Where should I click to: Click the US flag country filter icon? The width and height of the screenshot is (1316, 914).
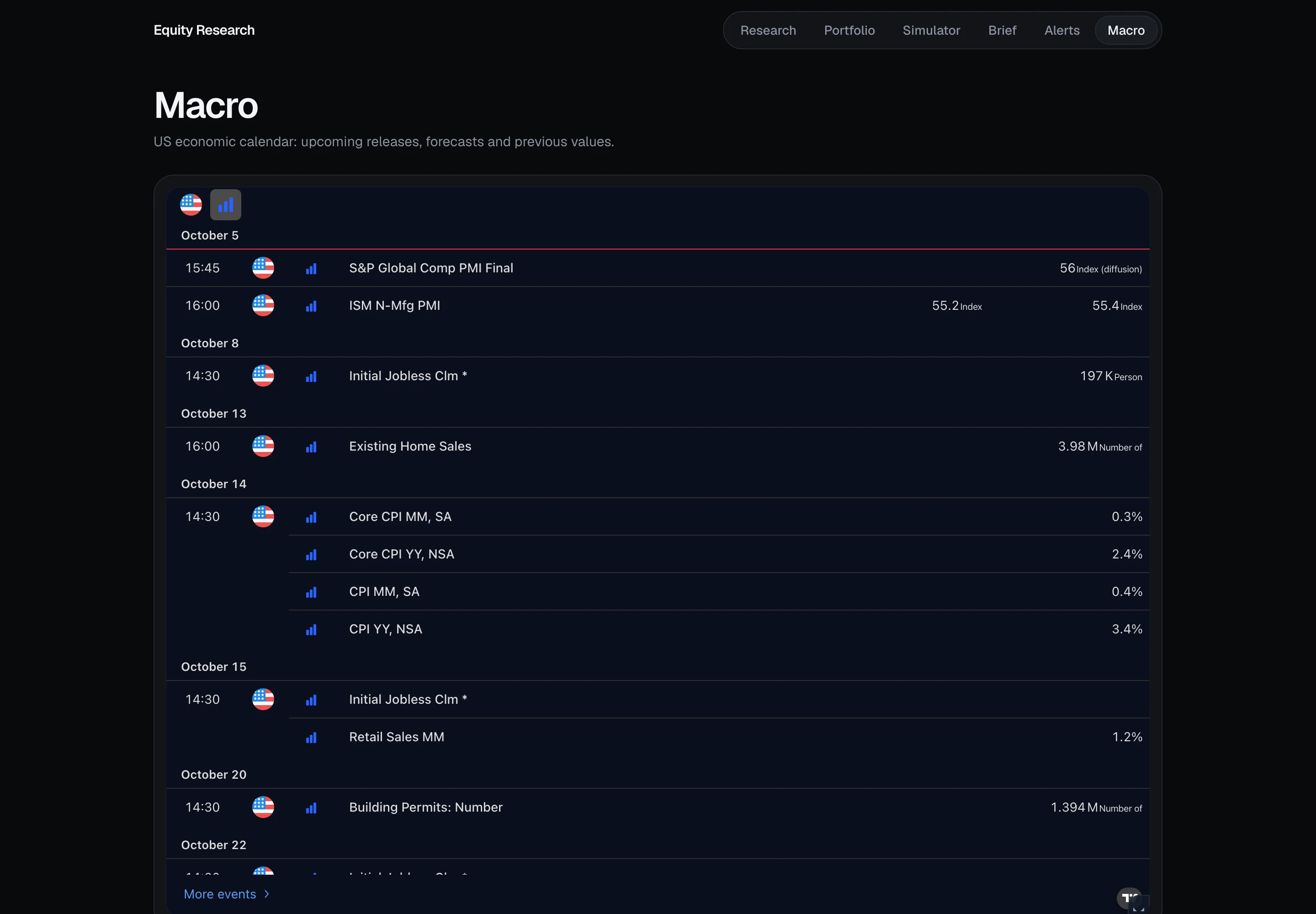191,204
